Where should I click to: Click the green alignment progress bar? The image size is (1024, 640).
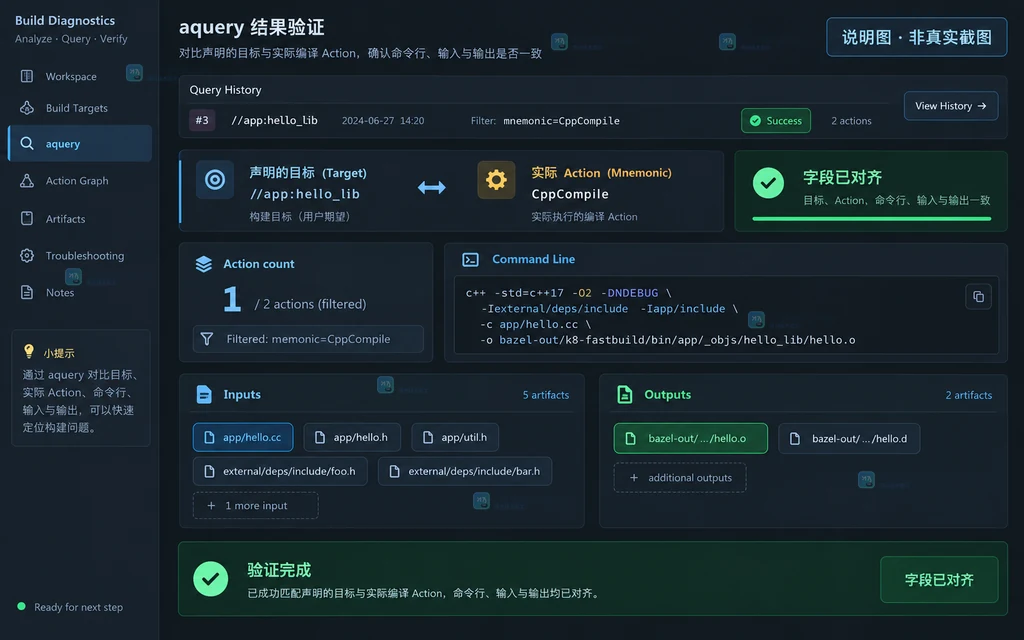872,219
